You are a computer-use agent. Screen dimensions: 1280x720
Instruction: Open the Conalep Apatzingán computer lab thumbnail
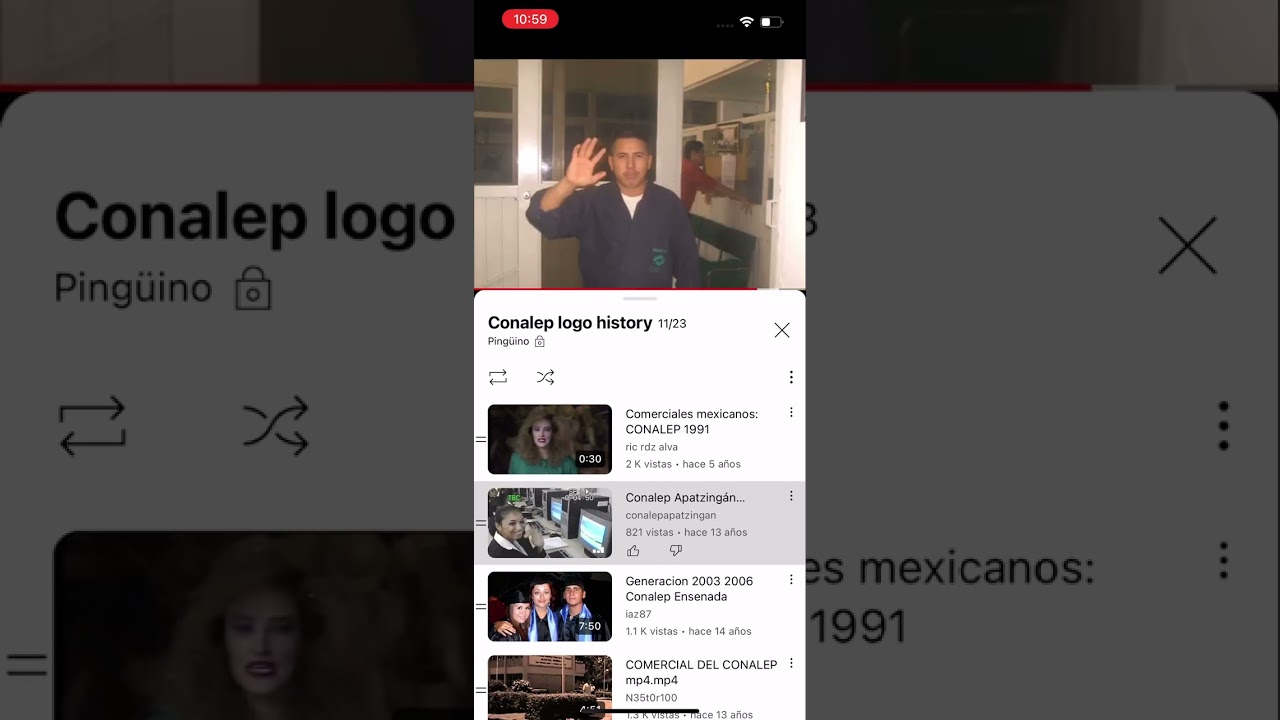point(550,523)
